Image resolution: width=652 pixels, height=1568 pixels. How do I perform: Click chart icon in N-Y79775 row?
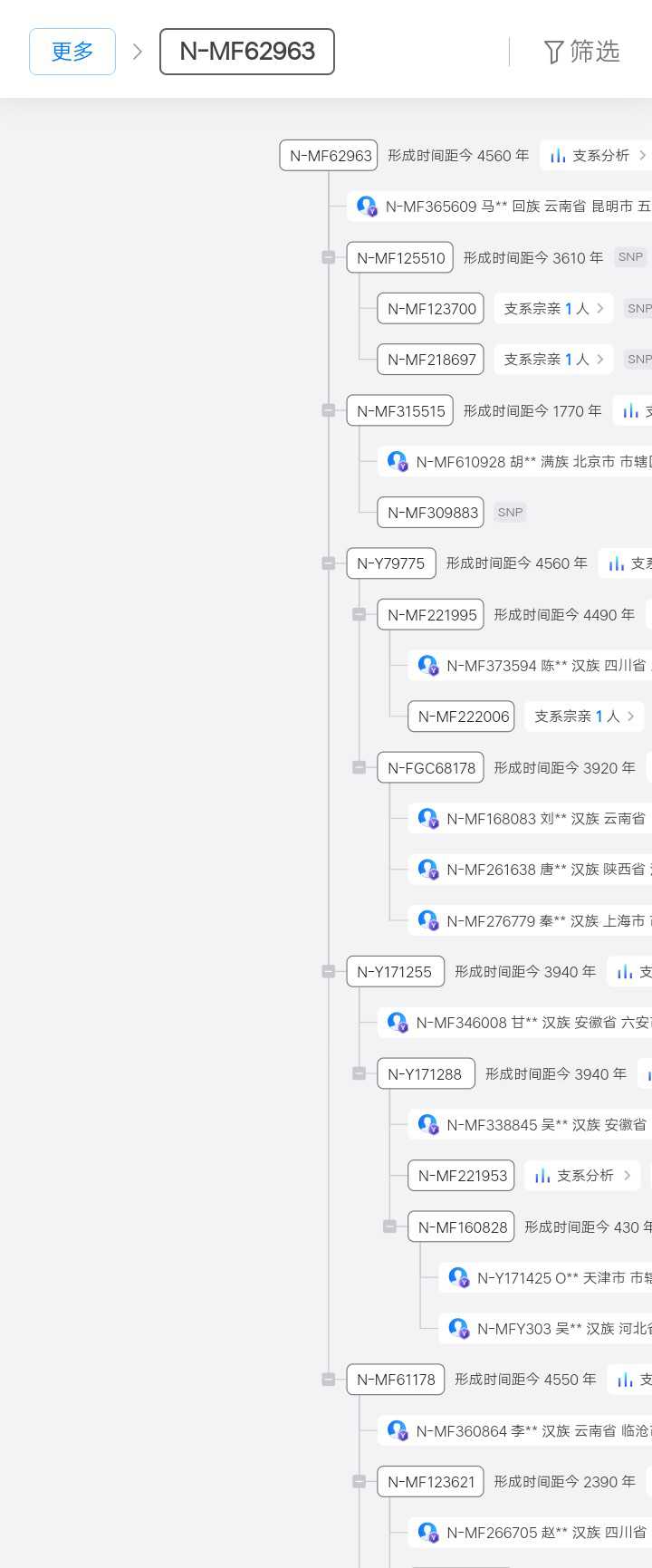(617, 563)
